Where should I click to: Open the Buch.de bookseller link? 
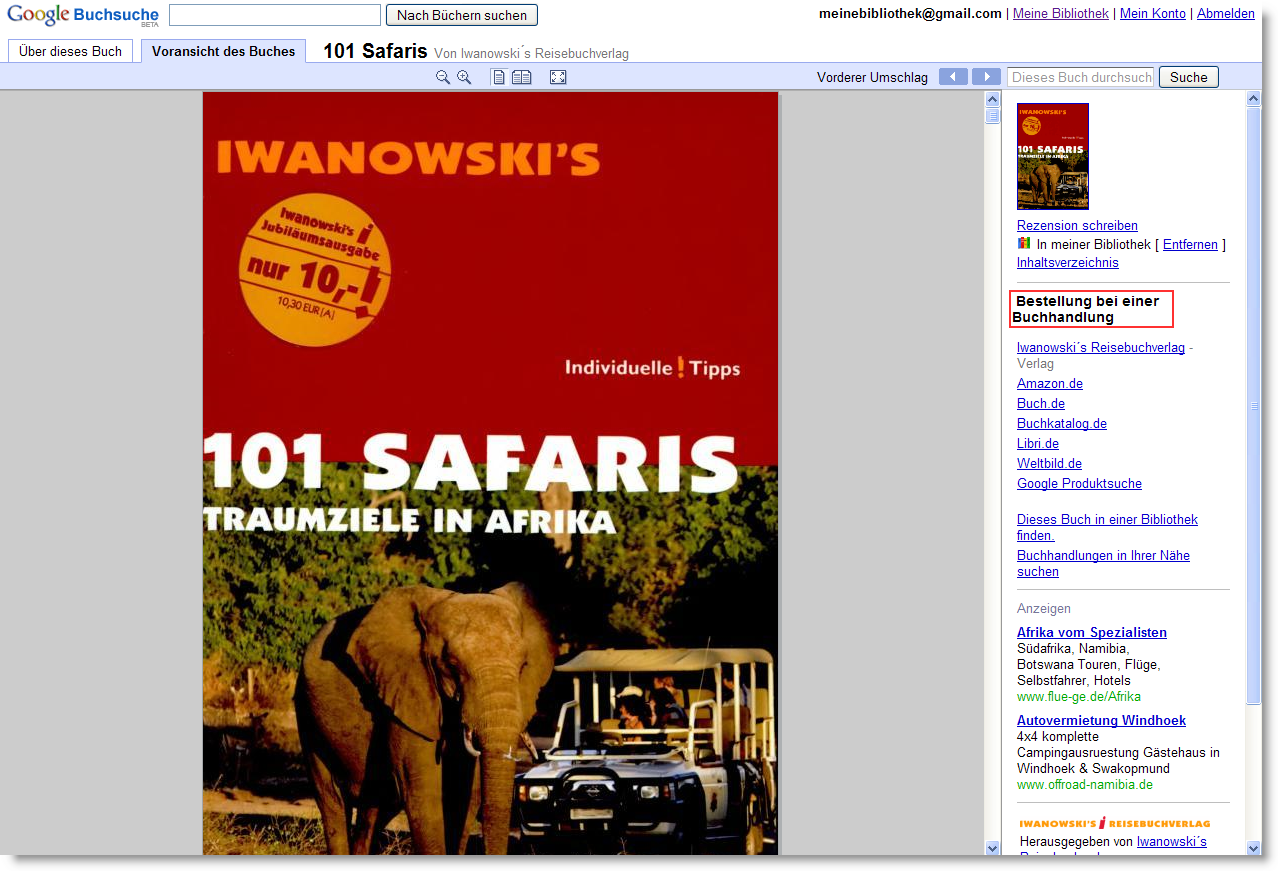tap(1041, 403)
